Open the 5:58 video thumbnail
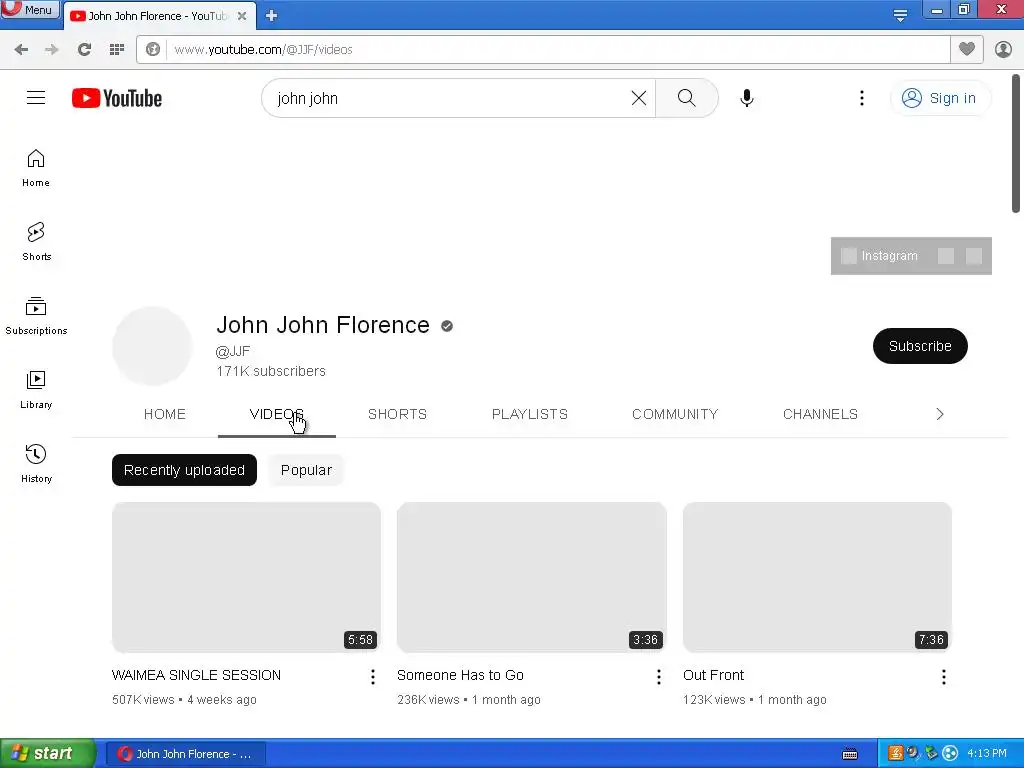Image resolution: width=1024 pixels, height=768 pixels. (x=246, y=577)
